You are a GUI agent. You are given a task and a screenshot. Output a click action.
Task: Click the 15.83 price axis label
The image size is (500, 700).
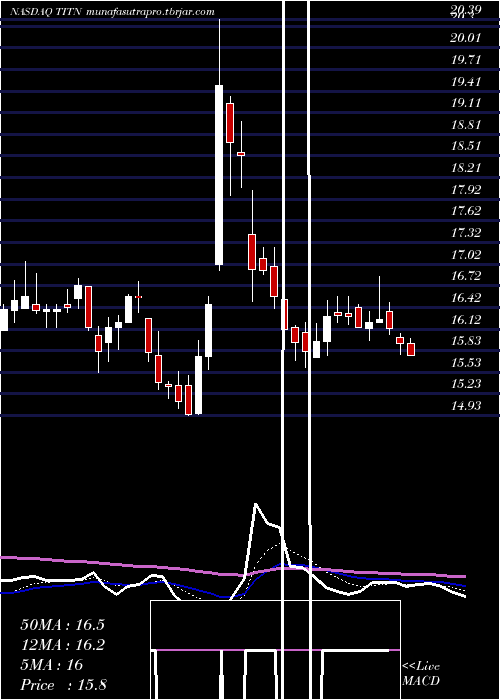coord(466,341)
